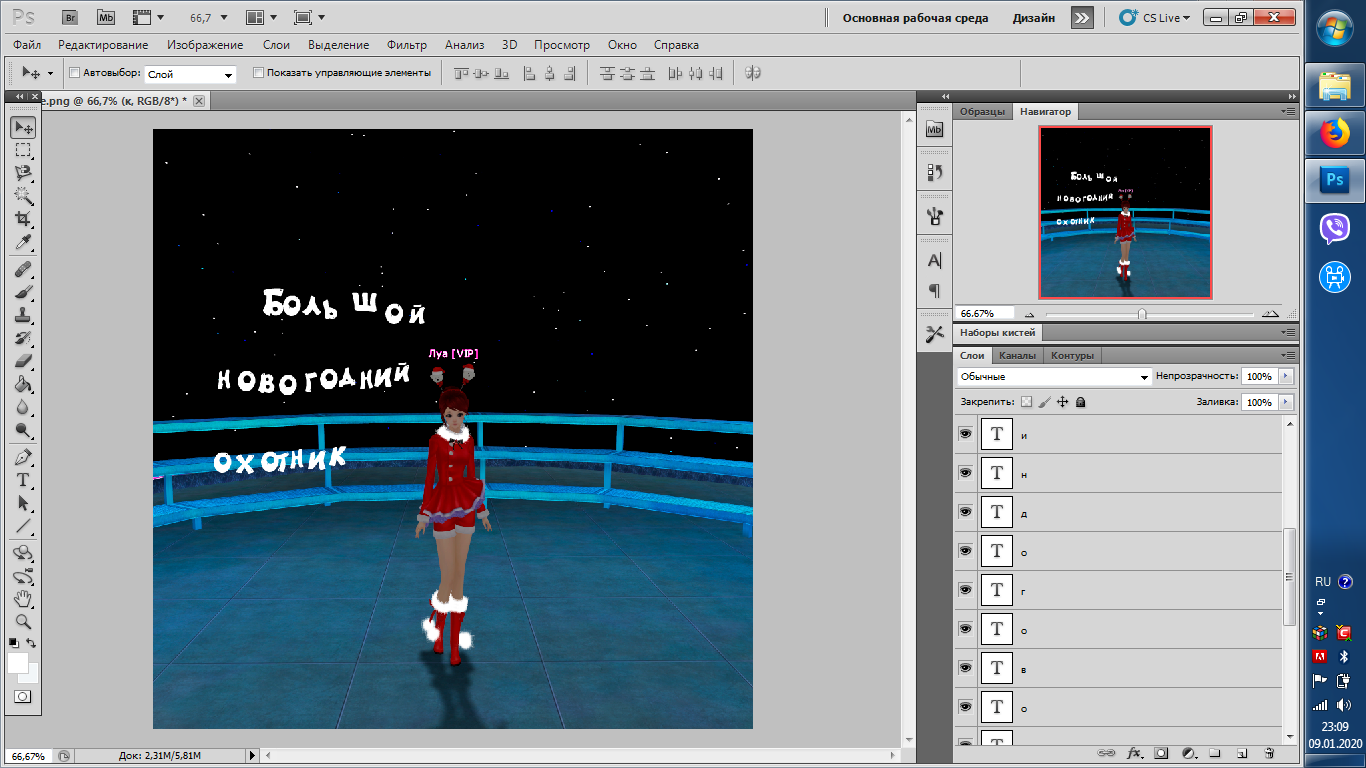The image size is (1366, 768).
Task: Select the Path Selection tool
Action: pyautogui.click(x=23, y=503)
